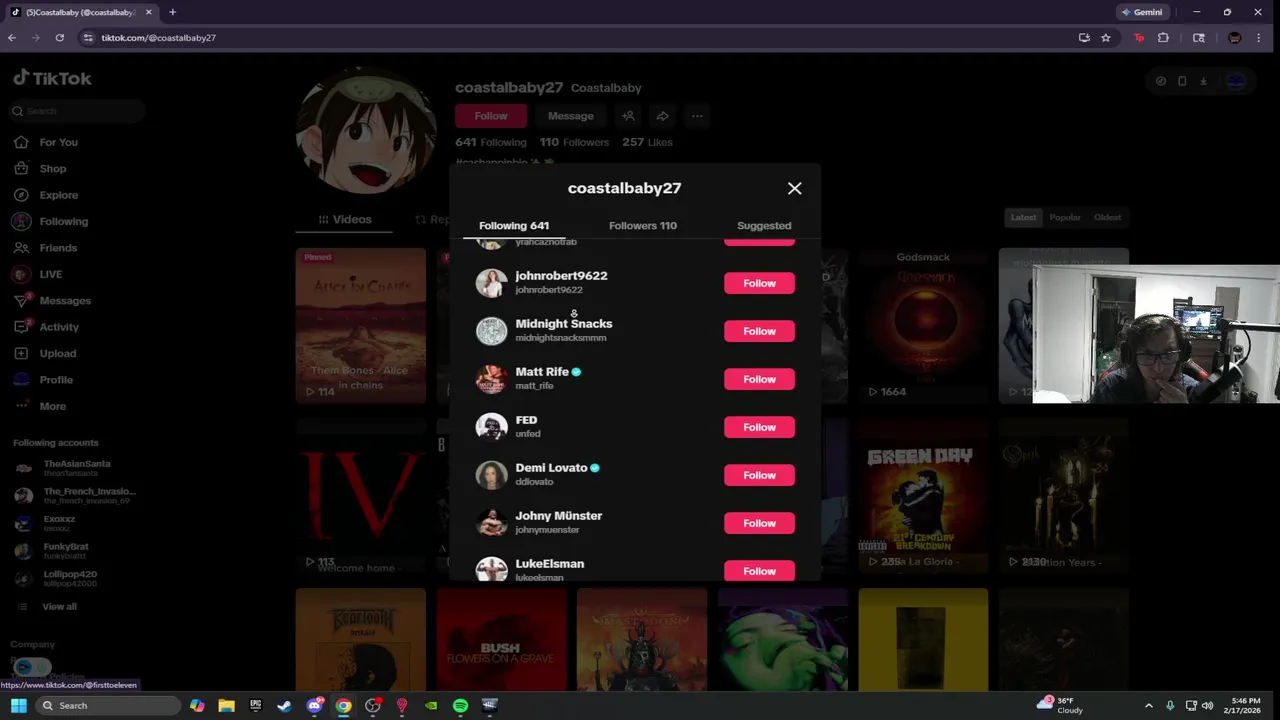
Task: Open Johny Münster's avatar
Action: (x=491, y=523)
